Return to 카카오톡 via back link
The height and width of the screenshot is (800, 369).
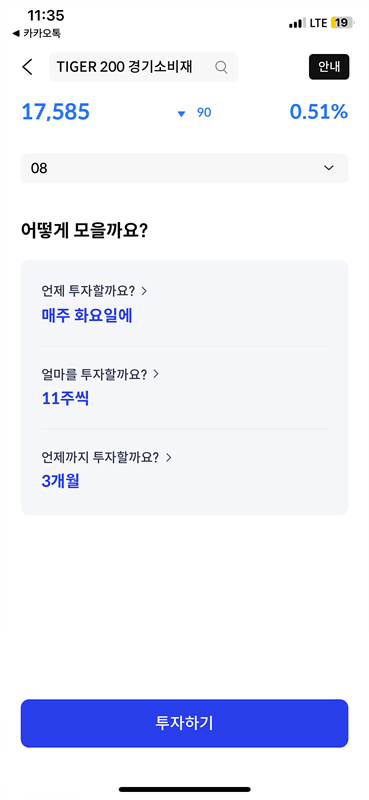36,34
